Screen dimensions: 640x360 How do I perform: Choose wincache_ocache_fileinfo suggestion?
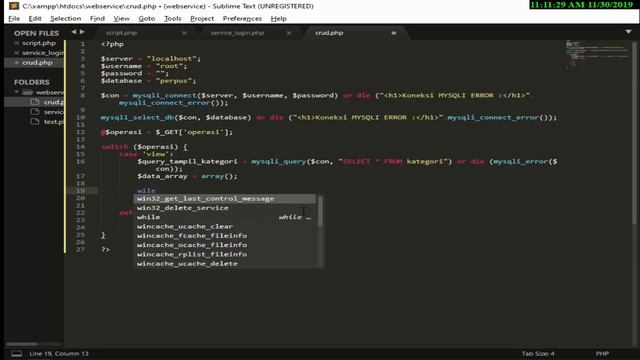(x=225, y=245)
